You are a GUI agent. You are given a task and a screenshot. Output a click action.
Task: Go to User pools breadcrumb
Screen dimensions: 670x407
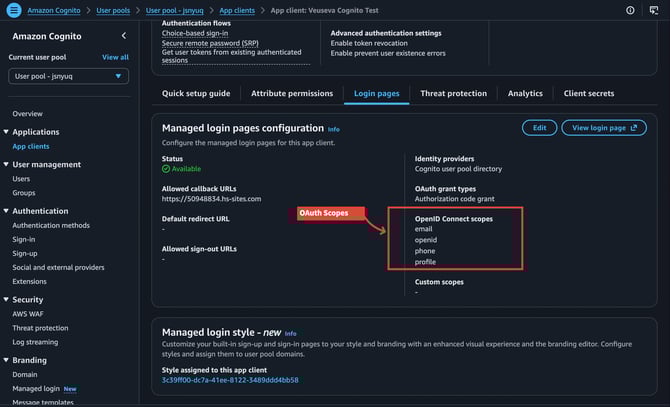113,10
